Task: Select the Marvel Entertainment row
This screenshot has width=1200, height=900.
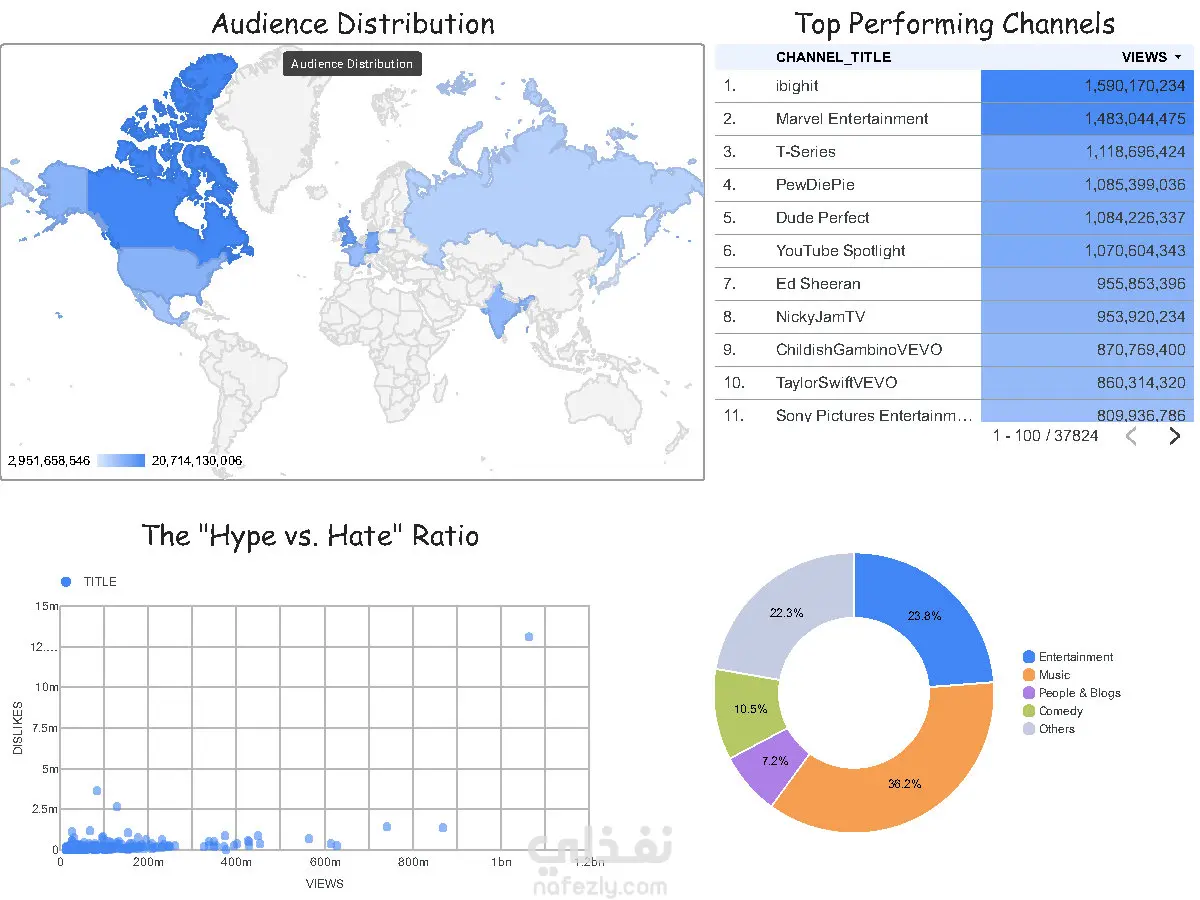Action: coord(955,119)
